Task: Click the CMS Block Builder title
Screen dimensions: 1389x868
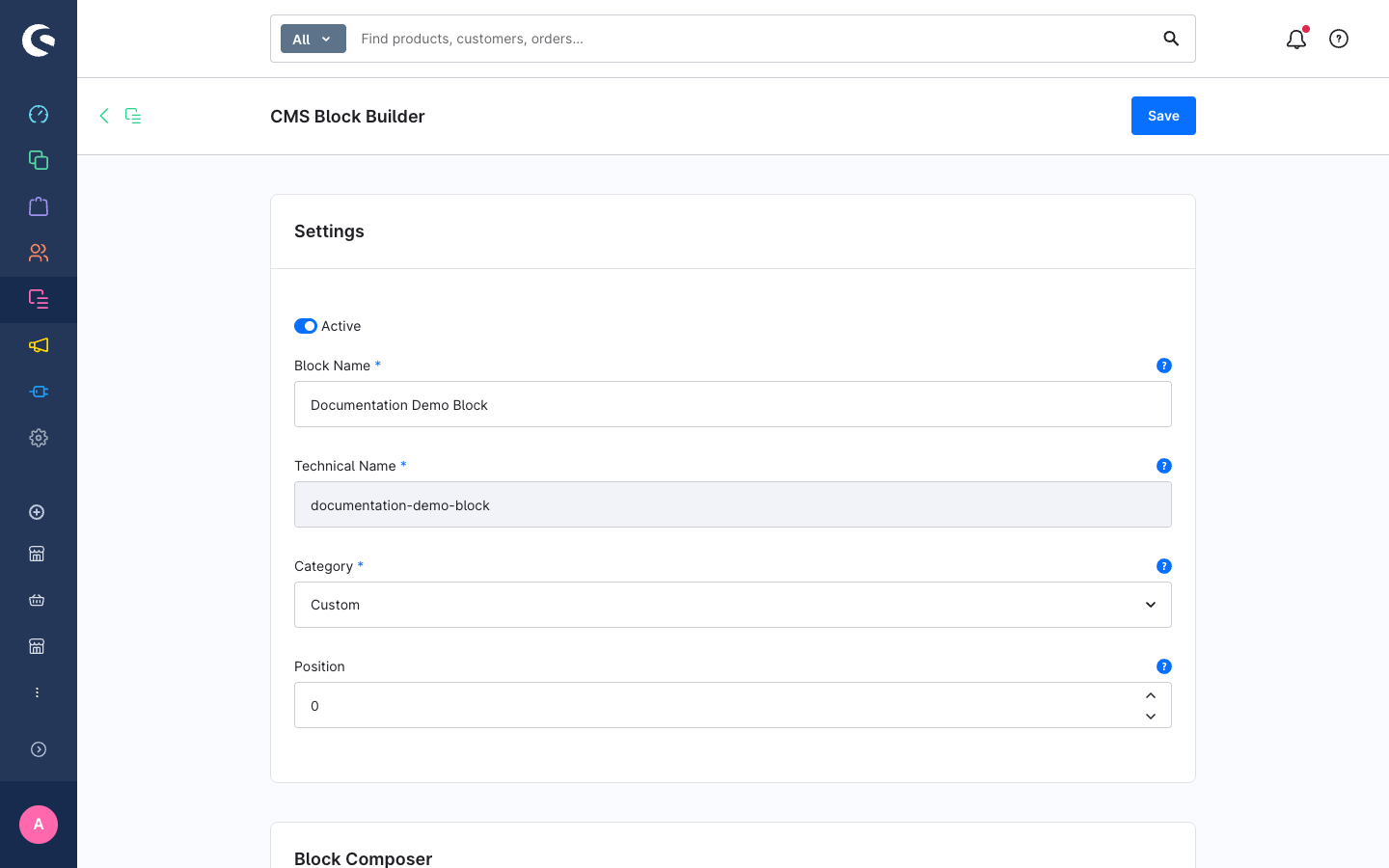Action: [x=347, y=117]
